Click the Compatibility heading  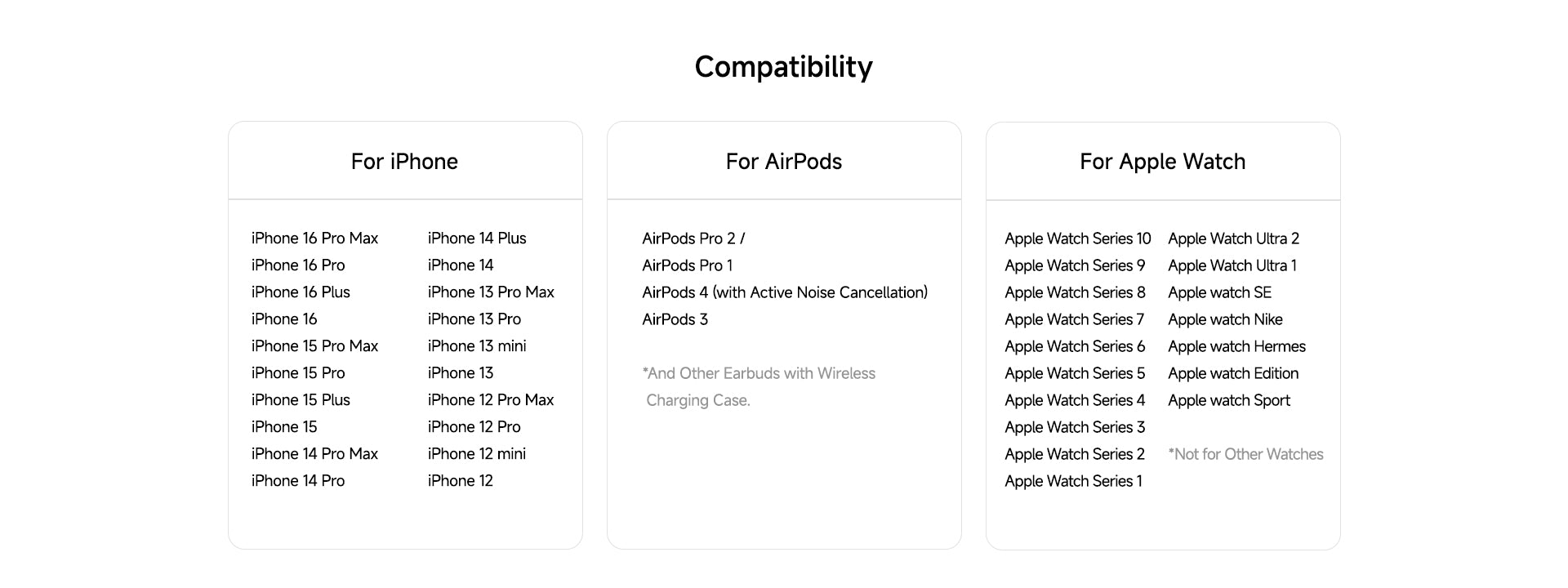pyautogui.click(x=783, y=67)
